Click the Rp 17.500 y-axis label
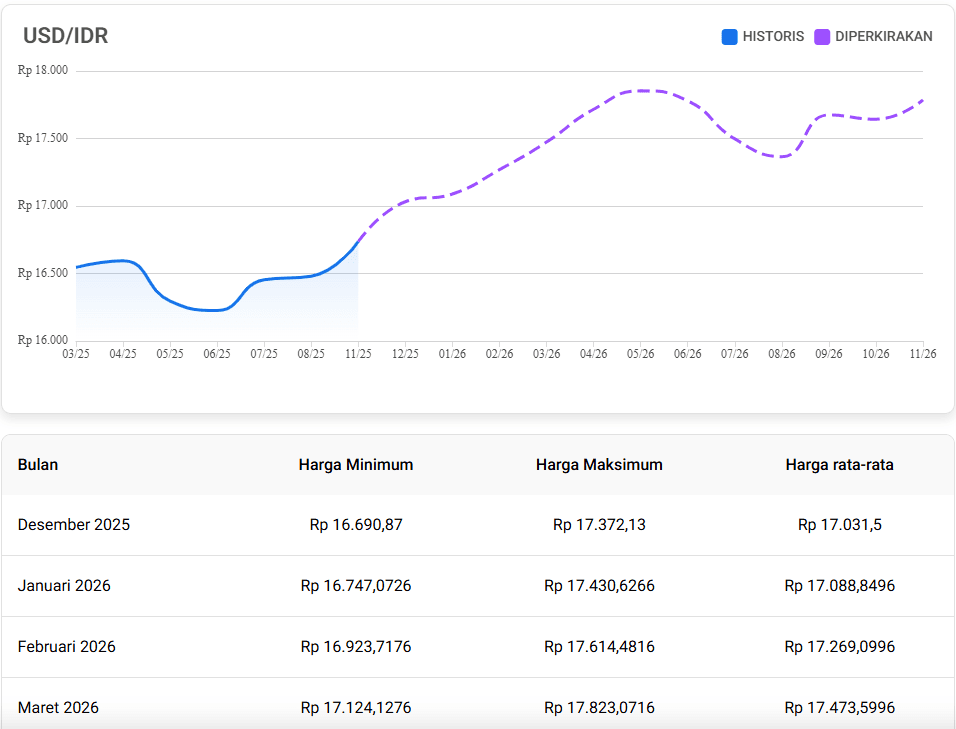The image size is (956, 729). [x=43, y=138]
